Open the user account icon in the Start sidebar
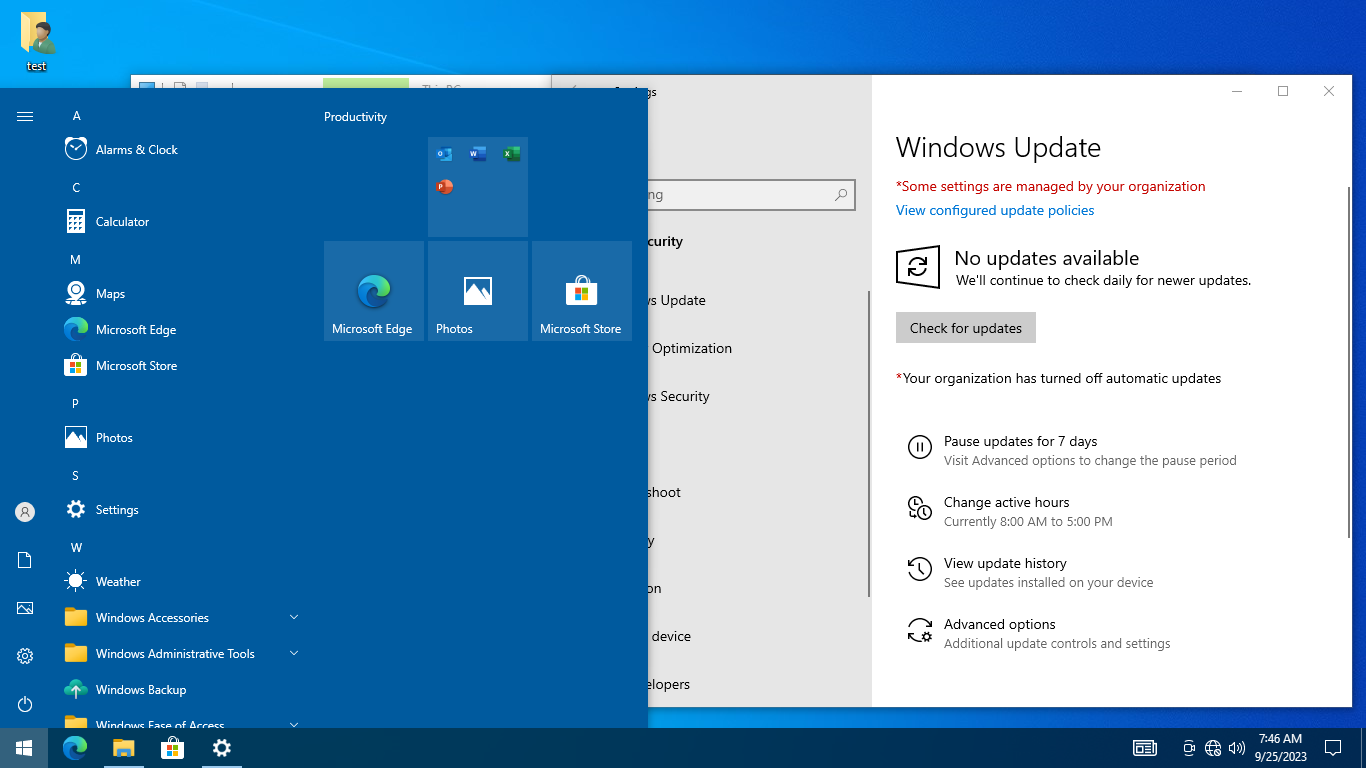The width and height of the screenshot is (1366, 768). (x=25, y=512)
